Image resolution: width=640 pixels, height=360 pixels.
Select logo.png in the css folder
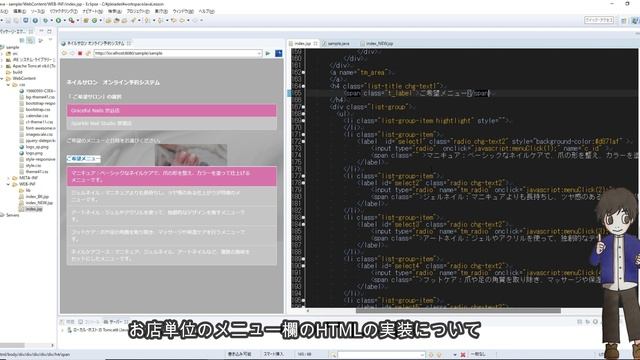point(34,153)
